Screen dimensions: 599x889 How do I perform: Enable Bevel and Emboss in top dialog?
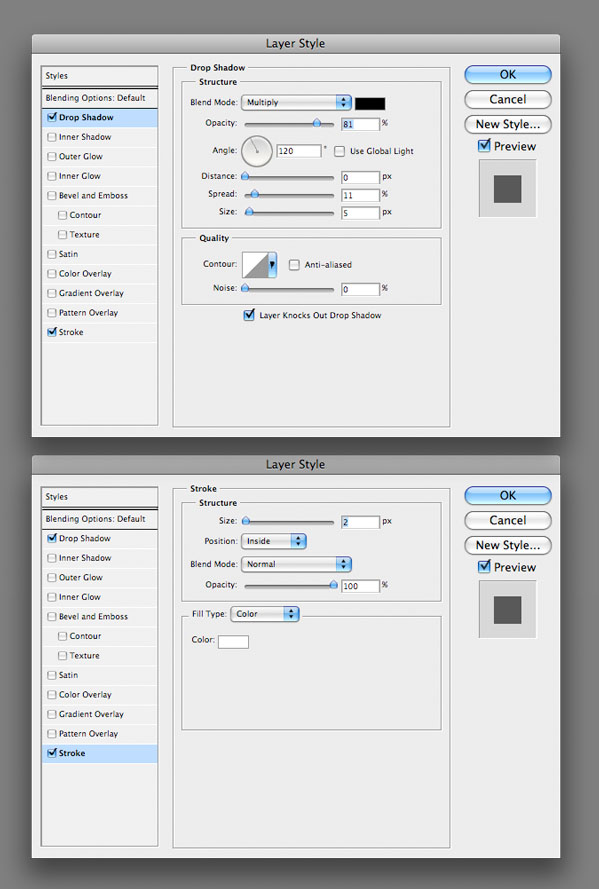52,196
